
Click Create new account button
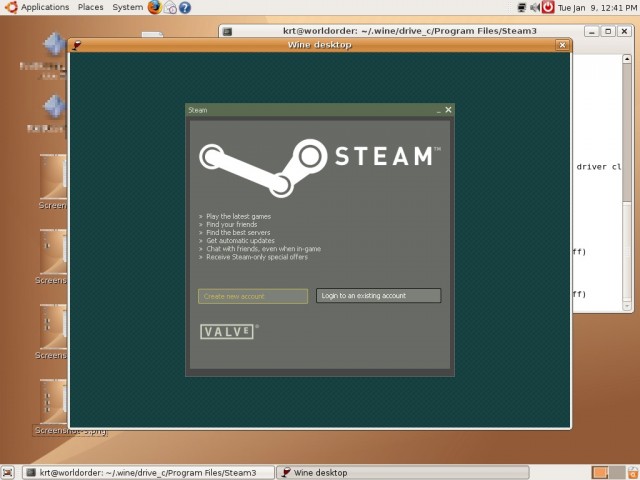pos(253,296)
